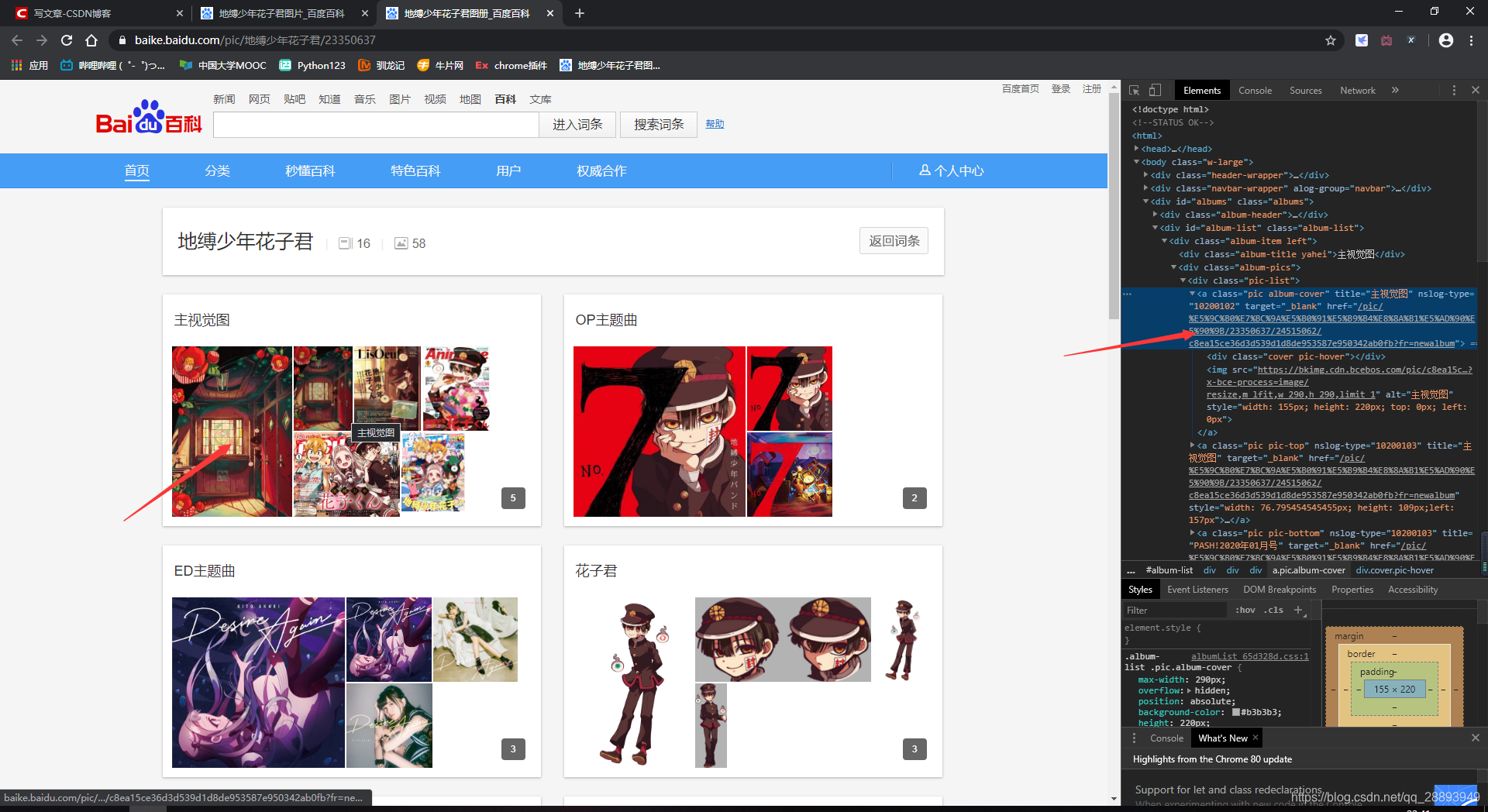Open the browser home page
The image size is (1488, 812).
click(91, 40)
